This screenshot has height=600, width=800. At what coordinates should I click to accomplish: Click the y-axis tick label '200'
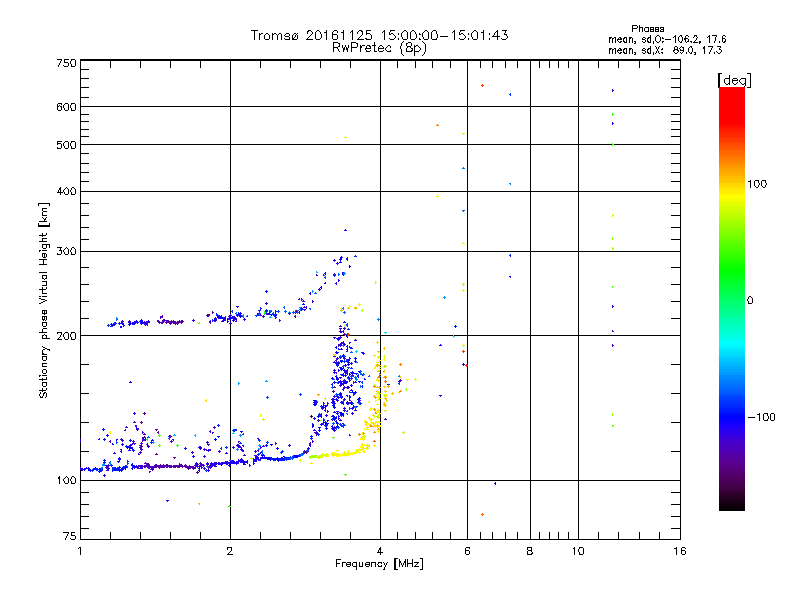click(x=66, y=336)
